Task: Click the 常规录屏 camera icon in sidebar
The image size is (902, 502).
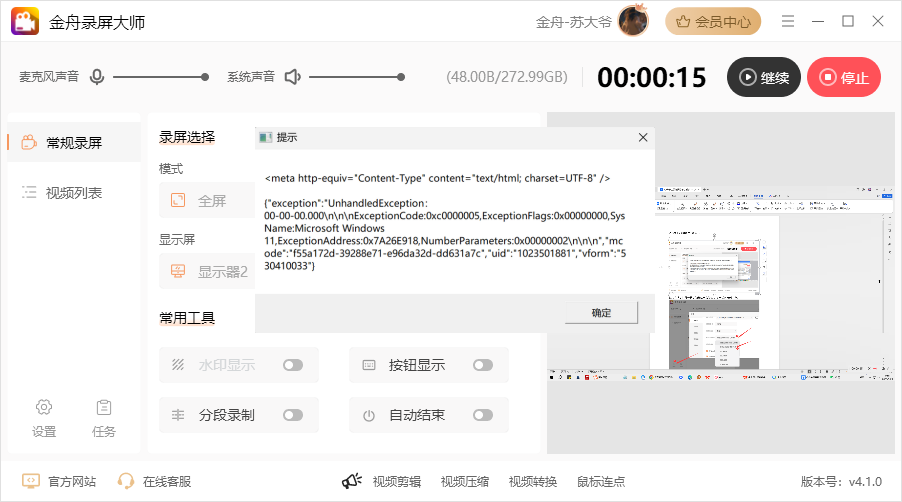Action: tap(29, 142)
